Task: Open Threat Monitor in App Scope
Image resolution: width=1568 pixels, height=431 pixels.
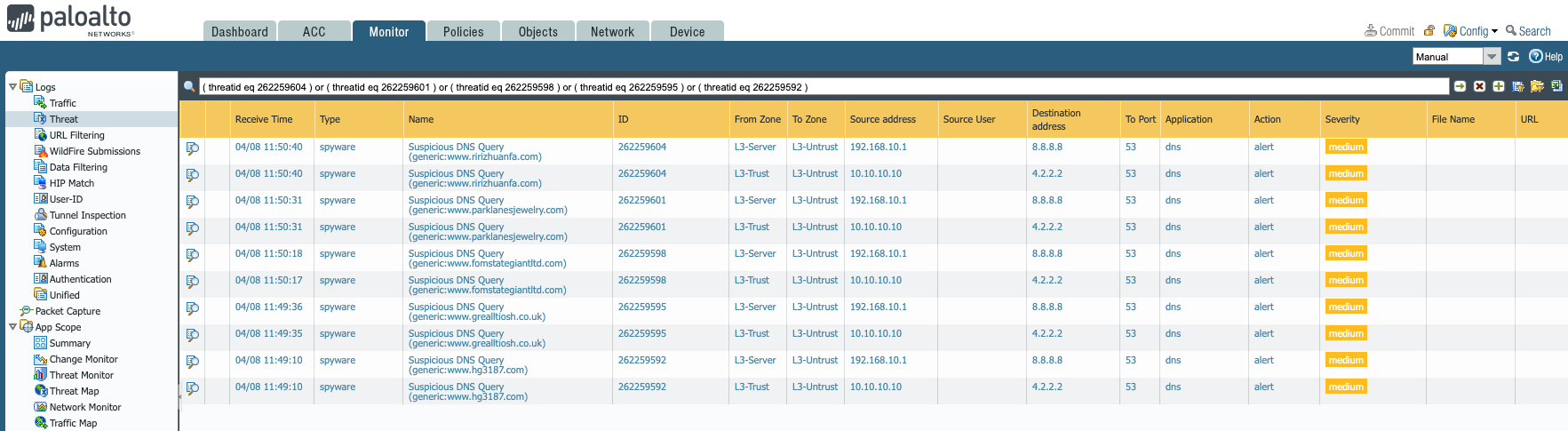Action: (81, 375)
